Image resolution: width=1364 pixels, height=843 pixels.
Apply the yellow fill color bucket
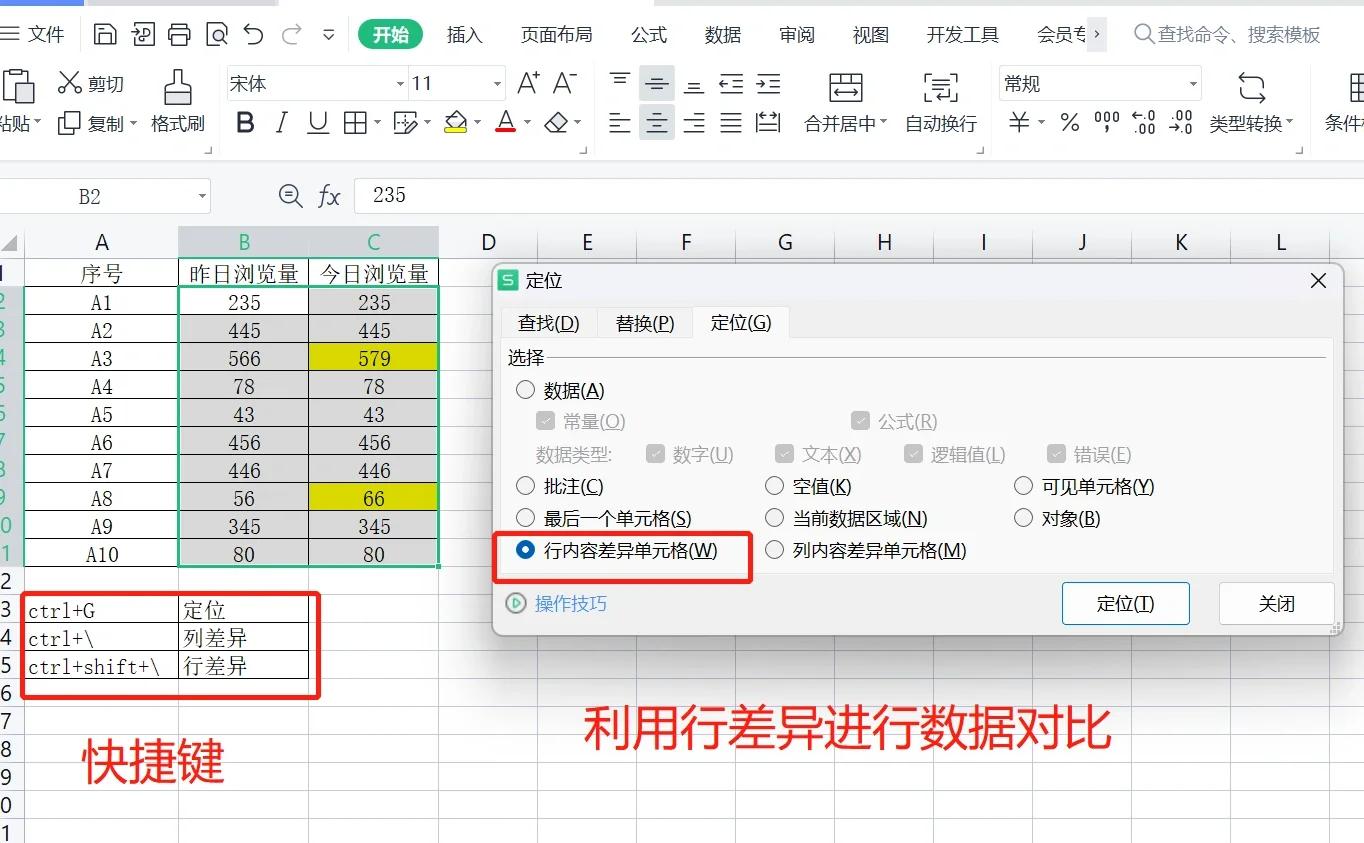click(x=456, y=123)
